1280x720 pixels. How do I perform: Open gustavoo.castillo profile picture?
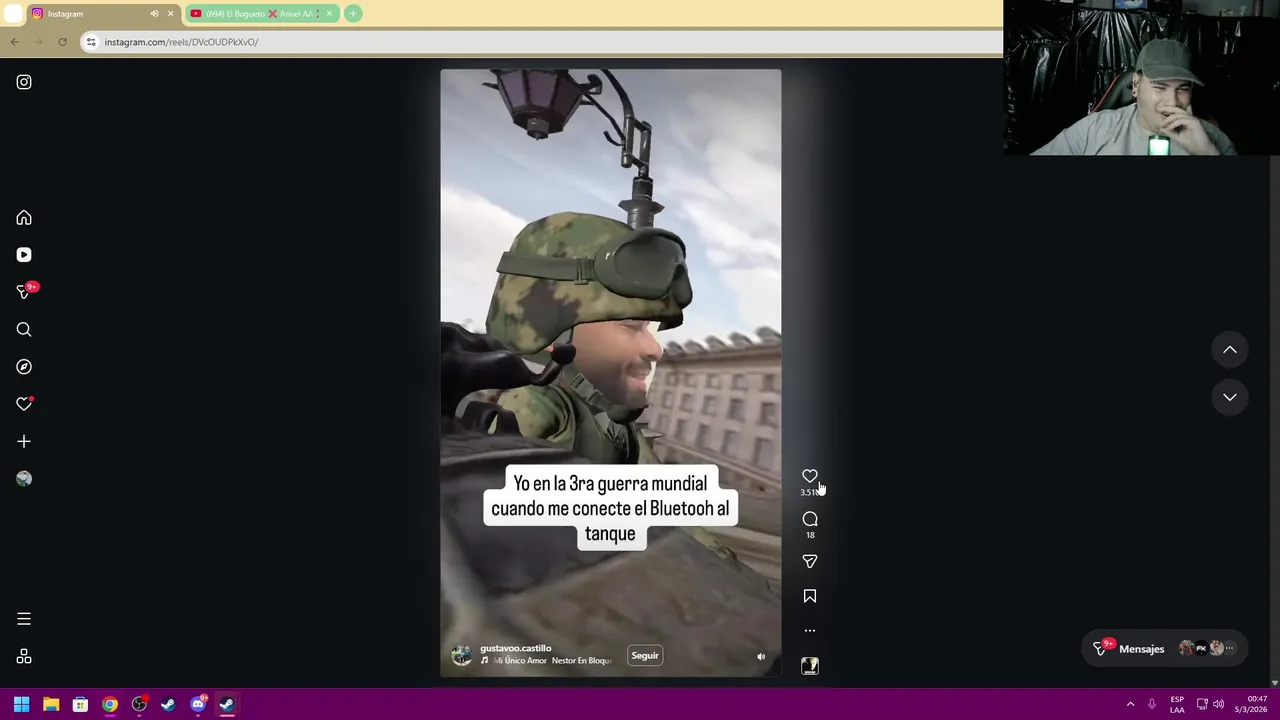tap(461, 655)
